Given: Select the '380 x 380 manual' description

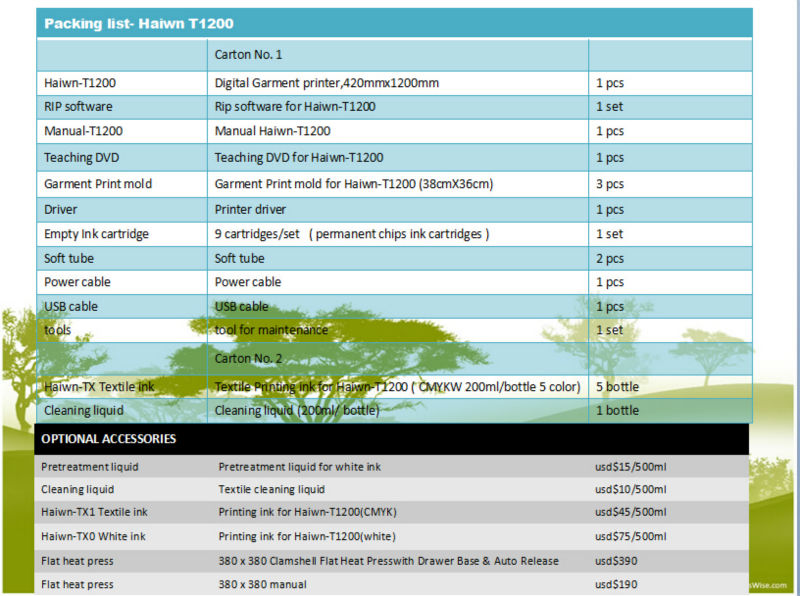Looking at the screenshot, I should coord(263,584).
